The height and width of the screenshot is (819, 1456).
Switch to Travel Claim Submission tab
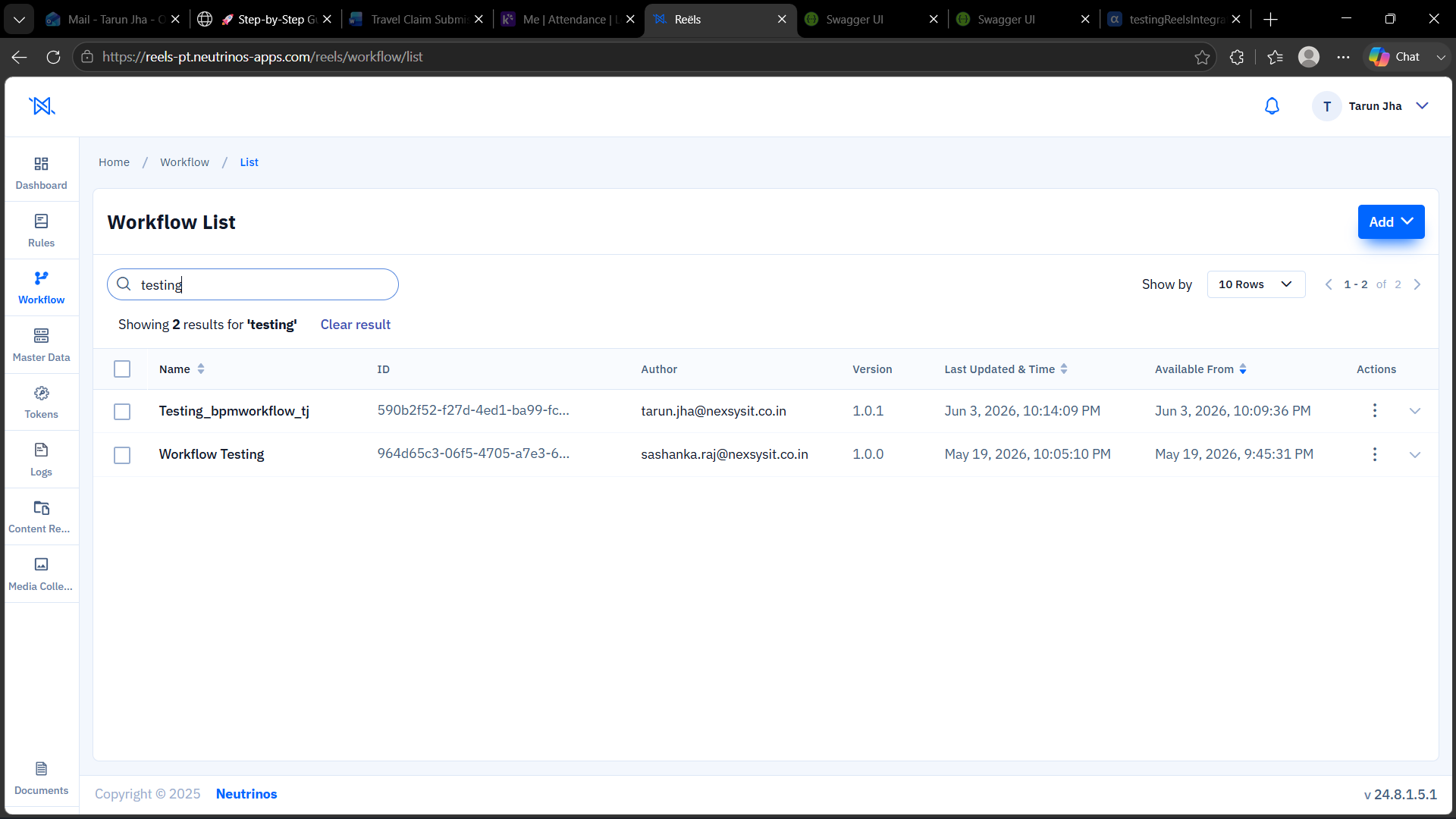pos(416,19)
